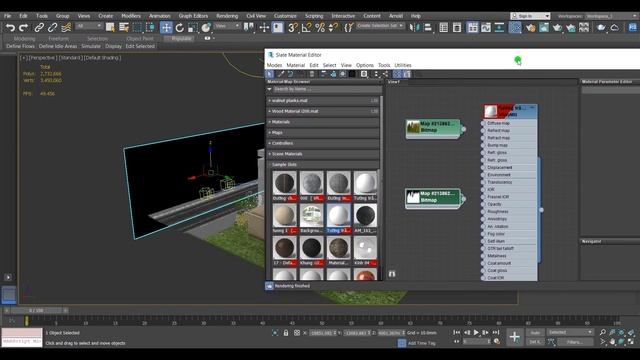
Task: Open the selection filter All dropdown
Action: pyautogui.click(x=89, y=26)
